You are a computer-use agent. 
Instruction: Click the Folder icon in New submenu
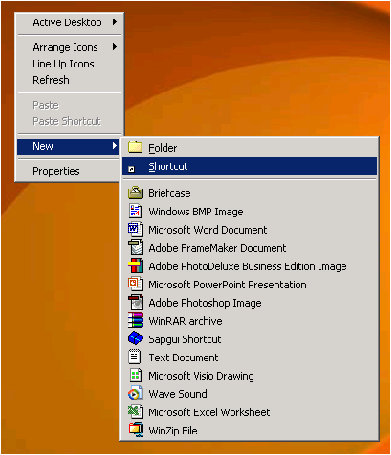click(x=135, y=147)
